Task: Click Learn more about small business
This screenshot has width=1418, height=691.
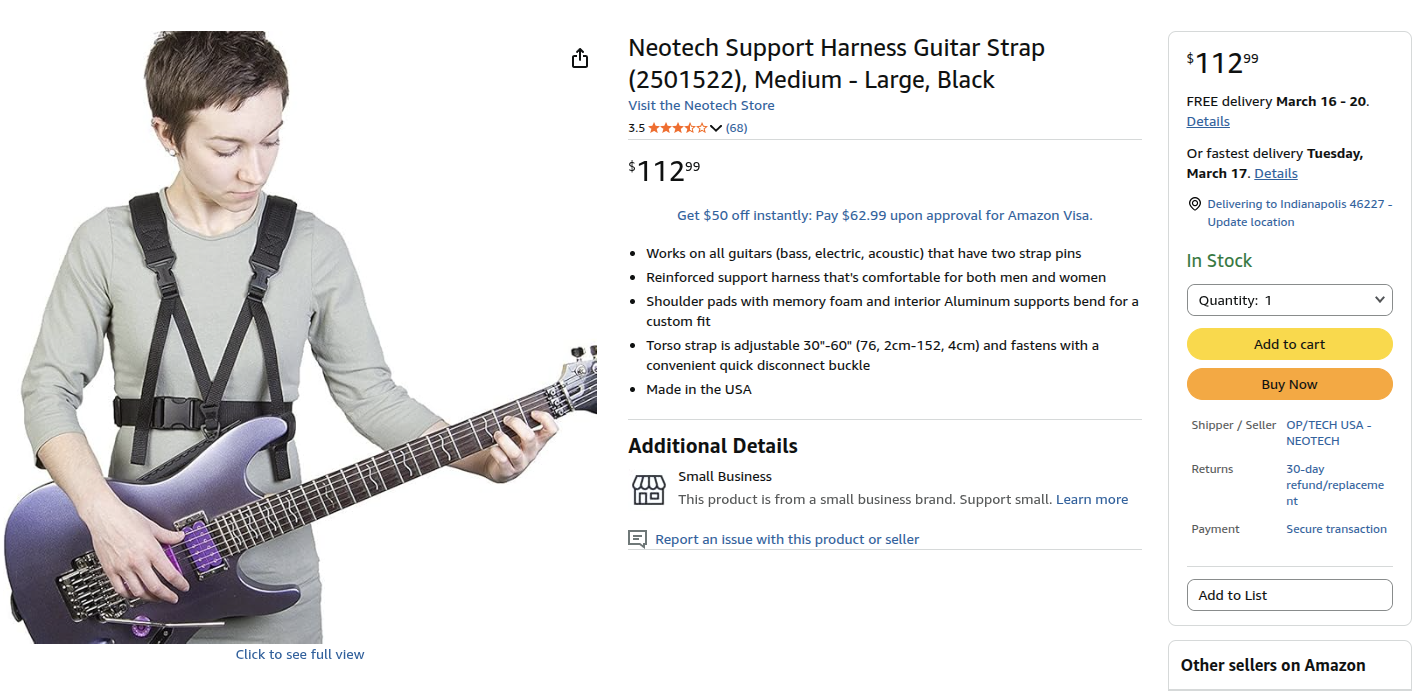Action: [x=1092, y=500]
